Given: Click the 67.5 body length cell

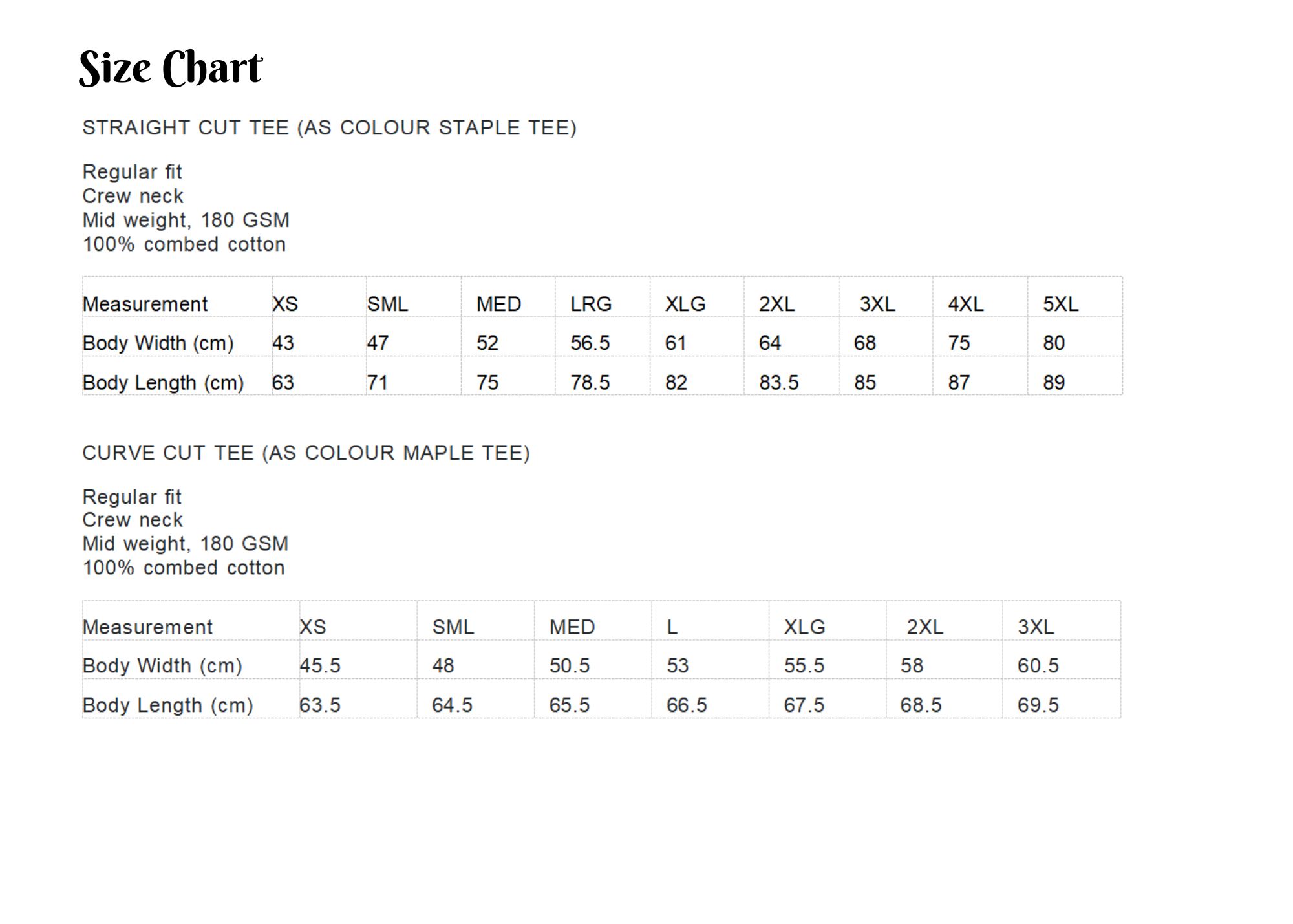Looking at the screenshot, I should (x=804, y=705).
